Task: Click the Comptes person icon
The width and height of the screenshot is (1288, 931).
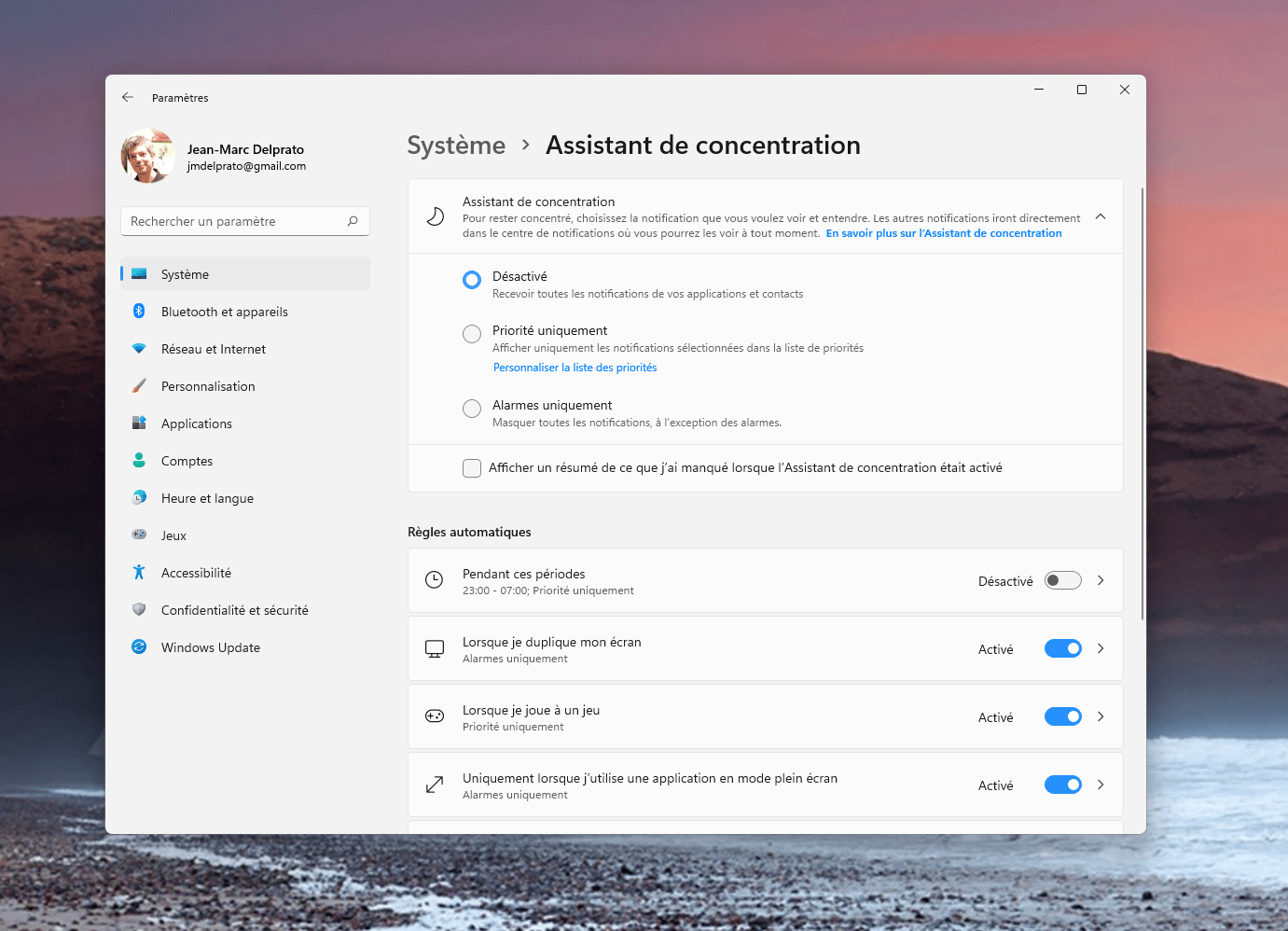Action: 139,460
